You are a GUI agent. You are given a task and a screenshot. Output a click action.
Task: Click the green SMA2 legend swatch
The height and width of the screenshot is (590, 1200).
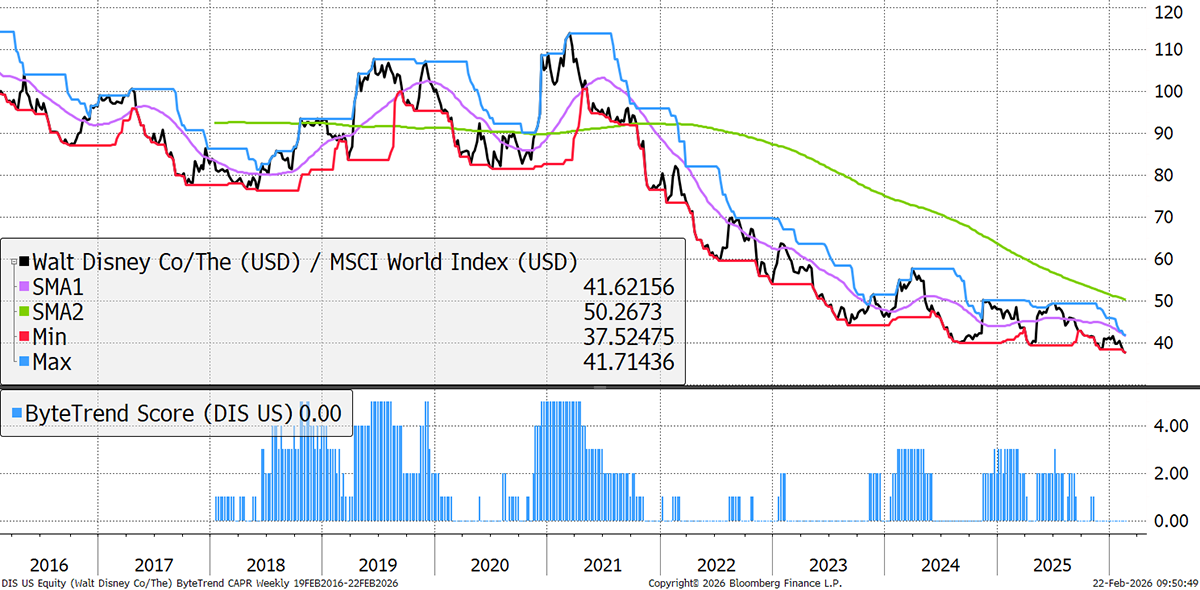(25, 313)
